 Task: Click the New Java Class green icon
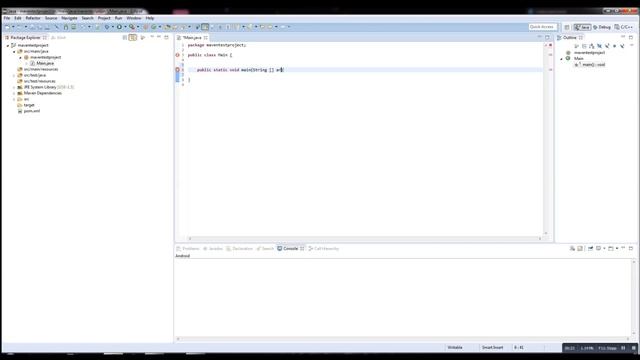154,27
